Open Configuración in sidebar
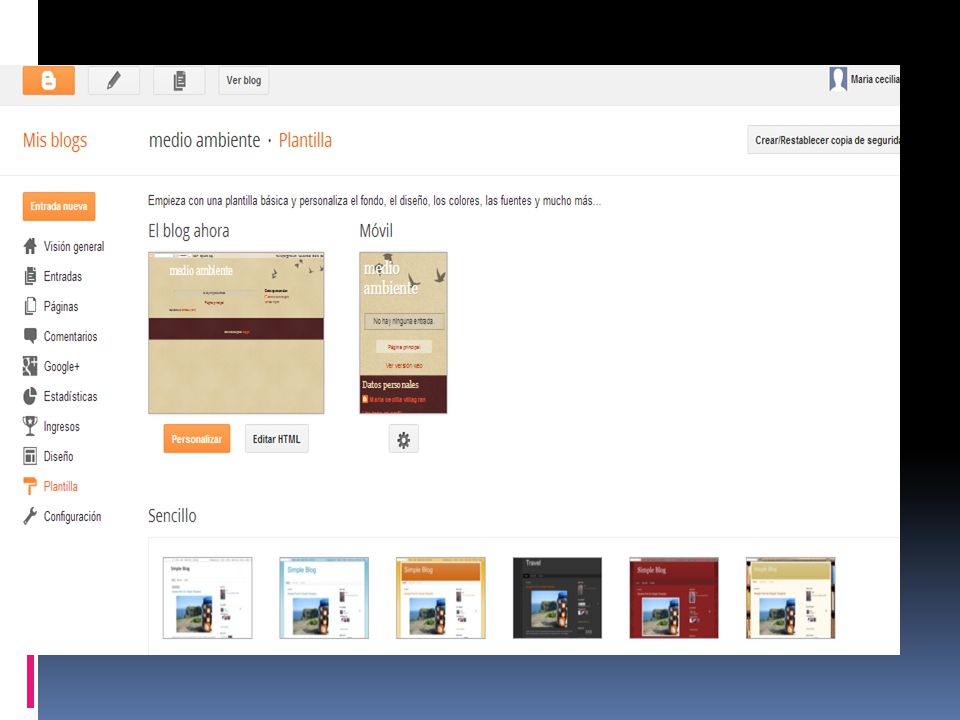 72,517
